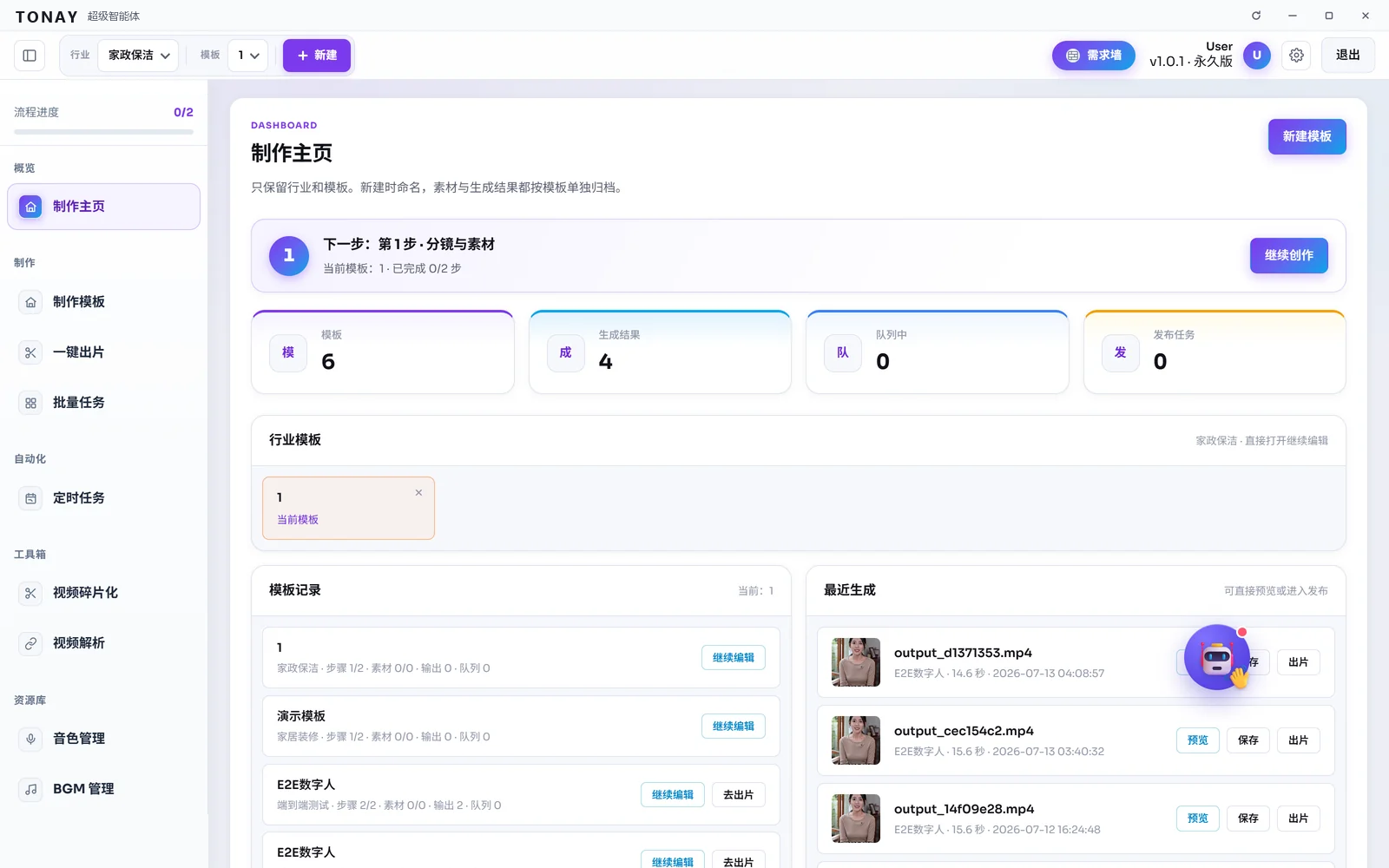Click the file name output_d1371353.mp4
This screenshot has height=868, width=1389.
click(963, 654)
